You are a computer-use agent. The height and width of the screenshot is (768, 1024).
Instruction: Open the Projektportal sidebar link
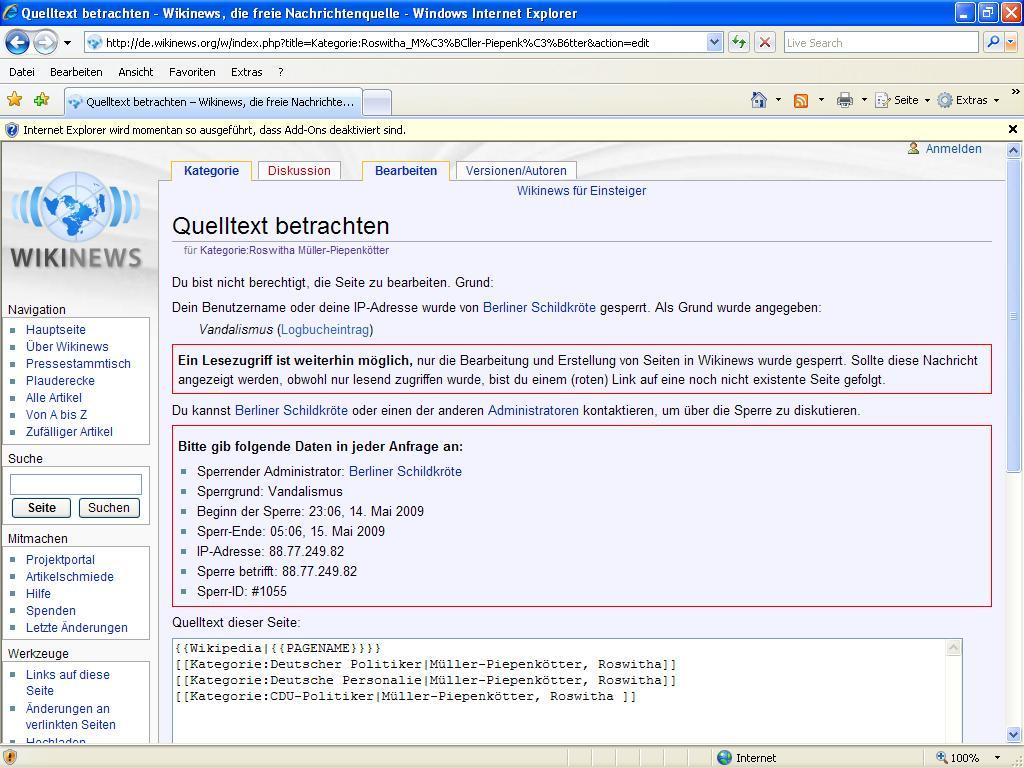pos(60,560)
